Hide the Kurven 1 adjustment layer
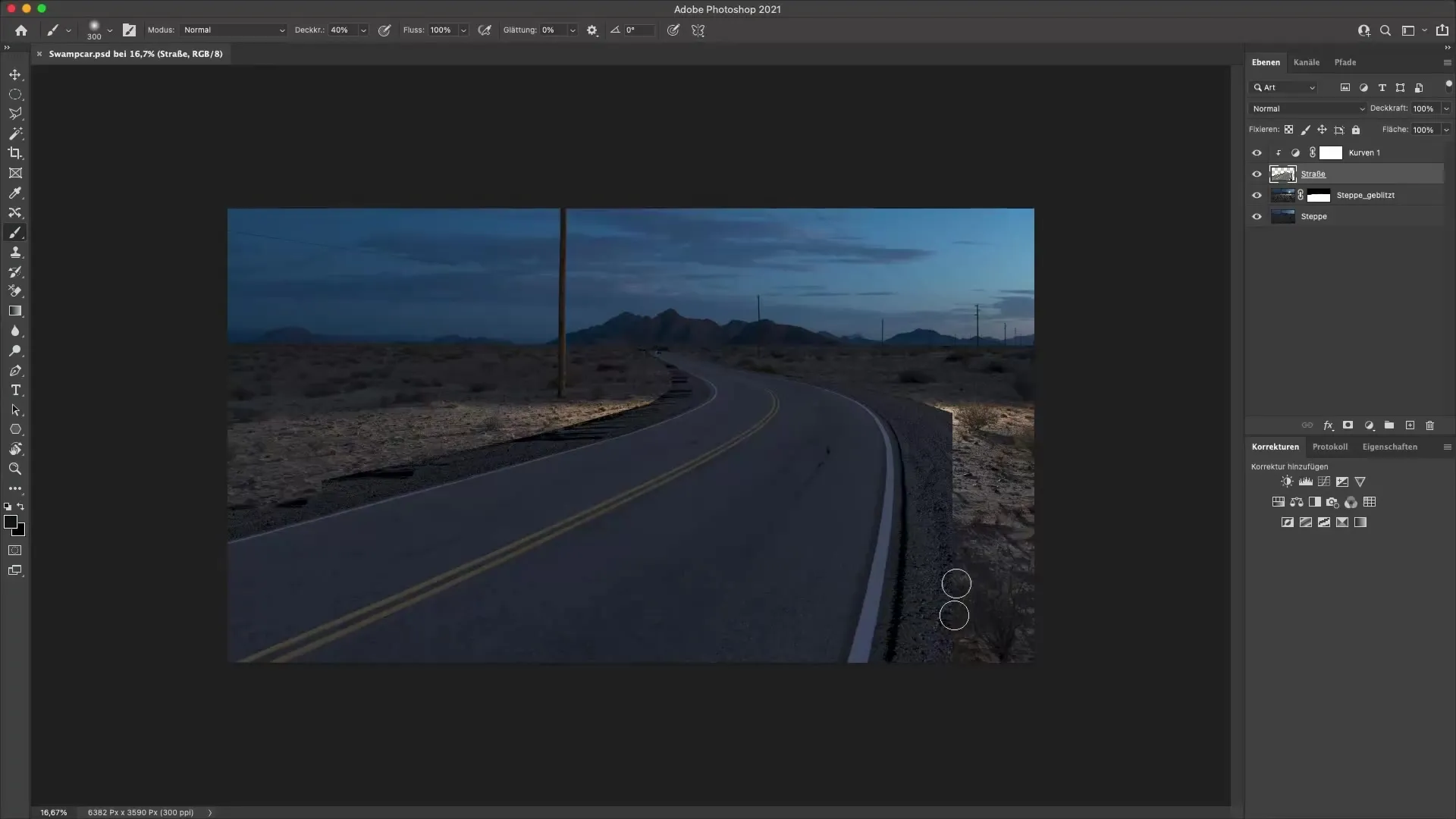 coord(1257,152)
